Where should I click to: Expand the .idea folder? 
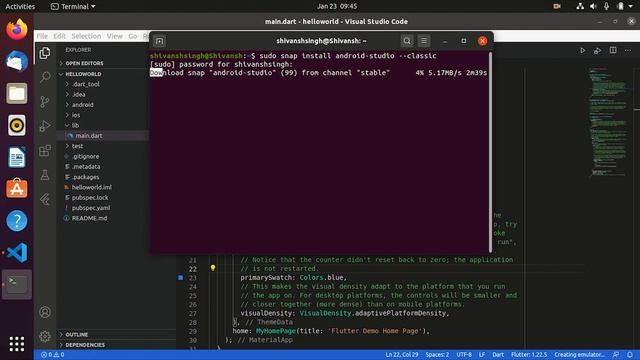79,94
